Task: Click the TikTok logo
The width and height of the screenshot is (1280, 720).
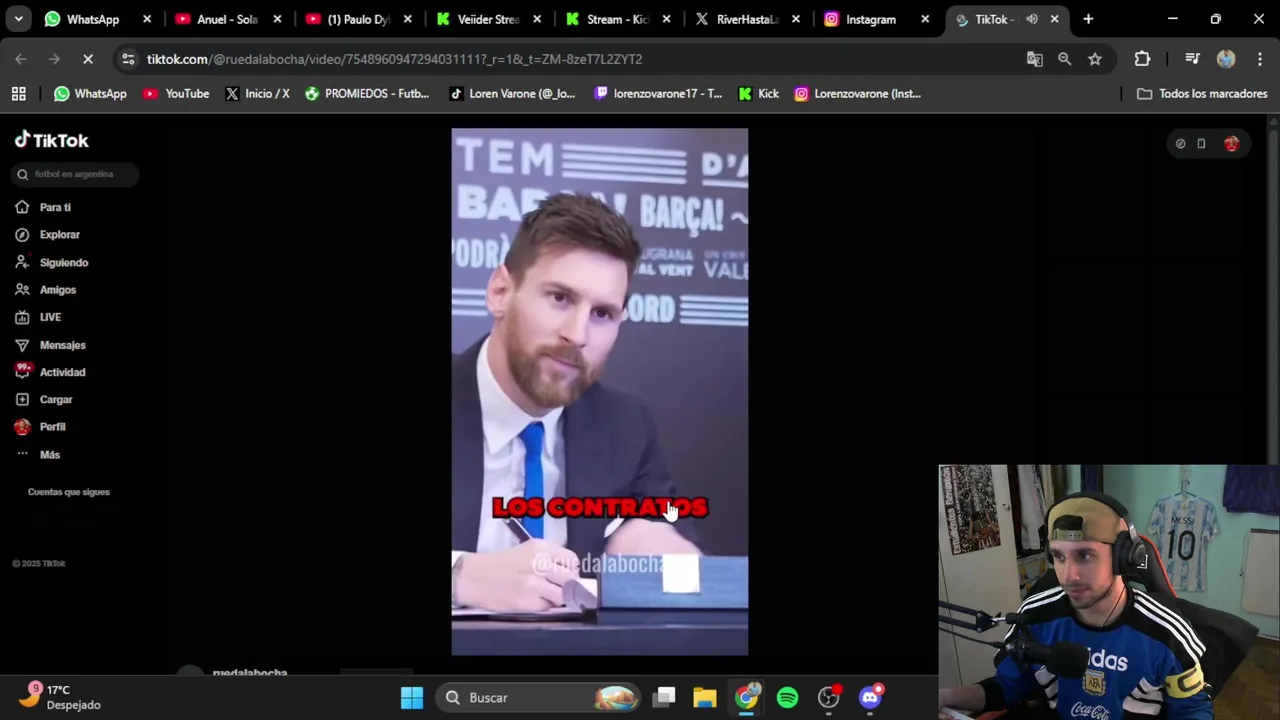Action: [x=52, y=140]
